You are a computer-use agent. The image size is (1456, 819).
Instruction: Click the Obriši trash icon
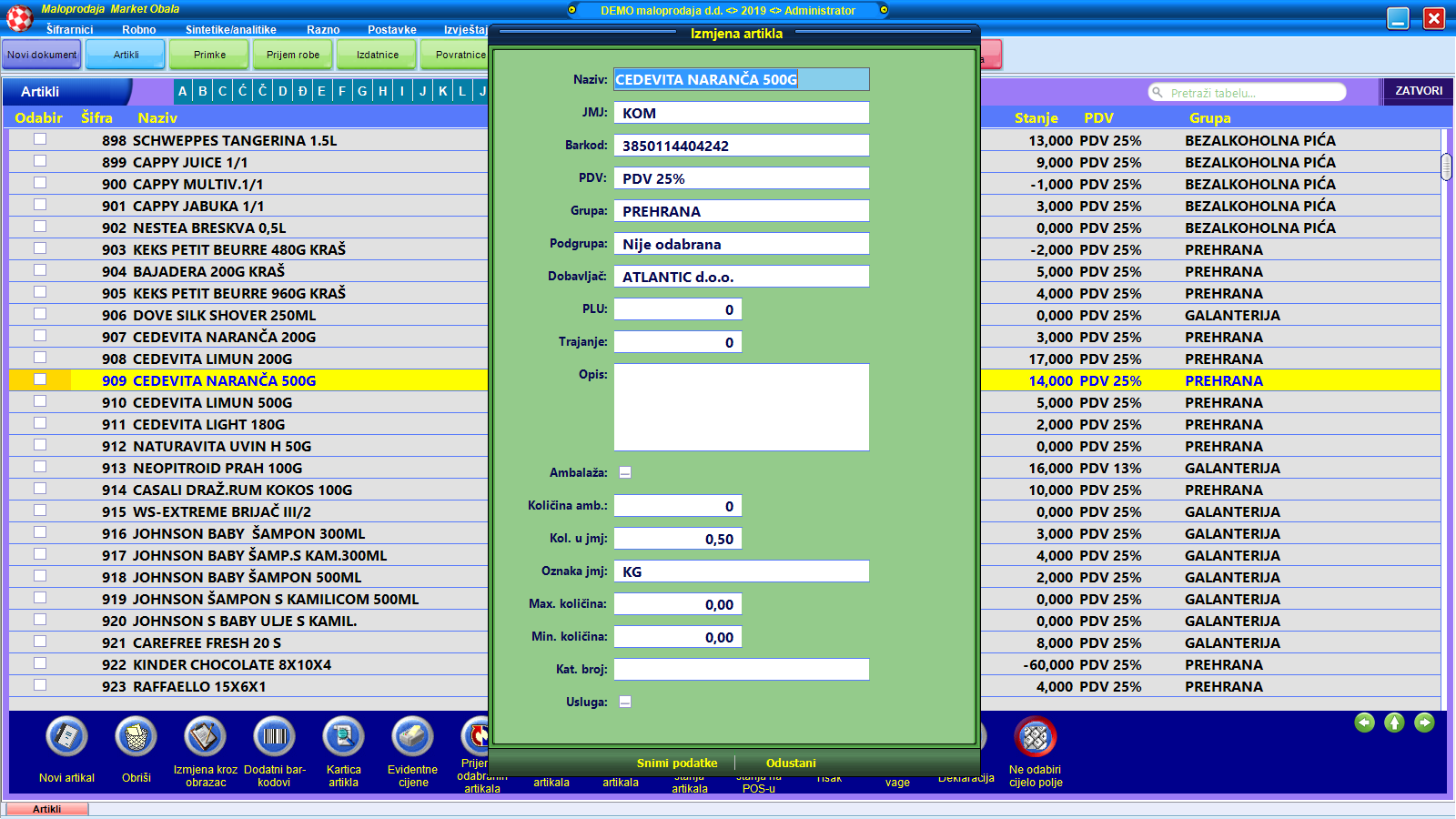click(136, 737)
